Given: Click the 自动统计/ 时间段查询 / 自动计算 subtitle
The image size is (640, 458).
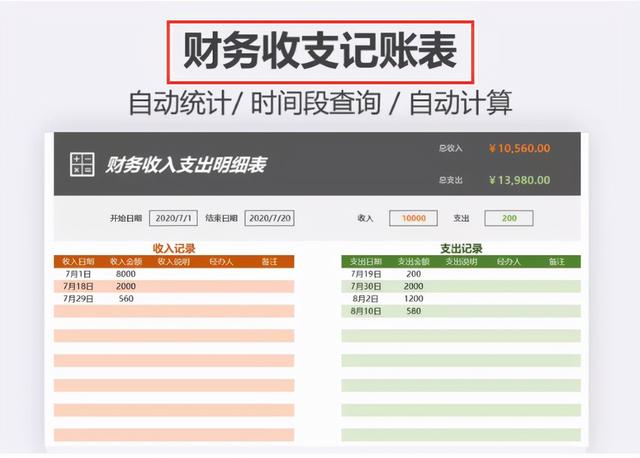Looking at the screenshot, I should coord(320,102).
